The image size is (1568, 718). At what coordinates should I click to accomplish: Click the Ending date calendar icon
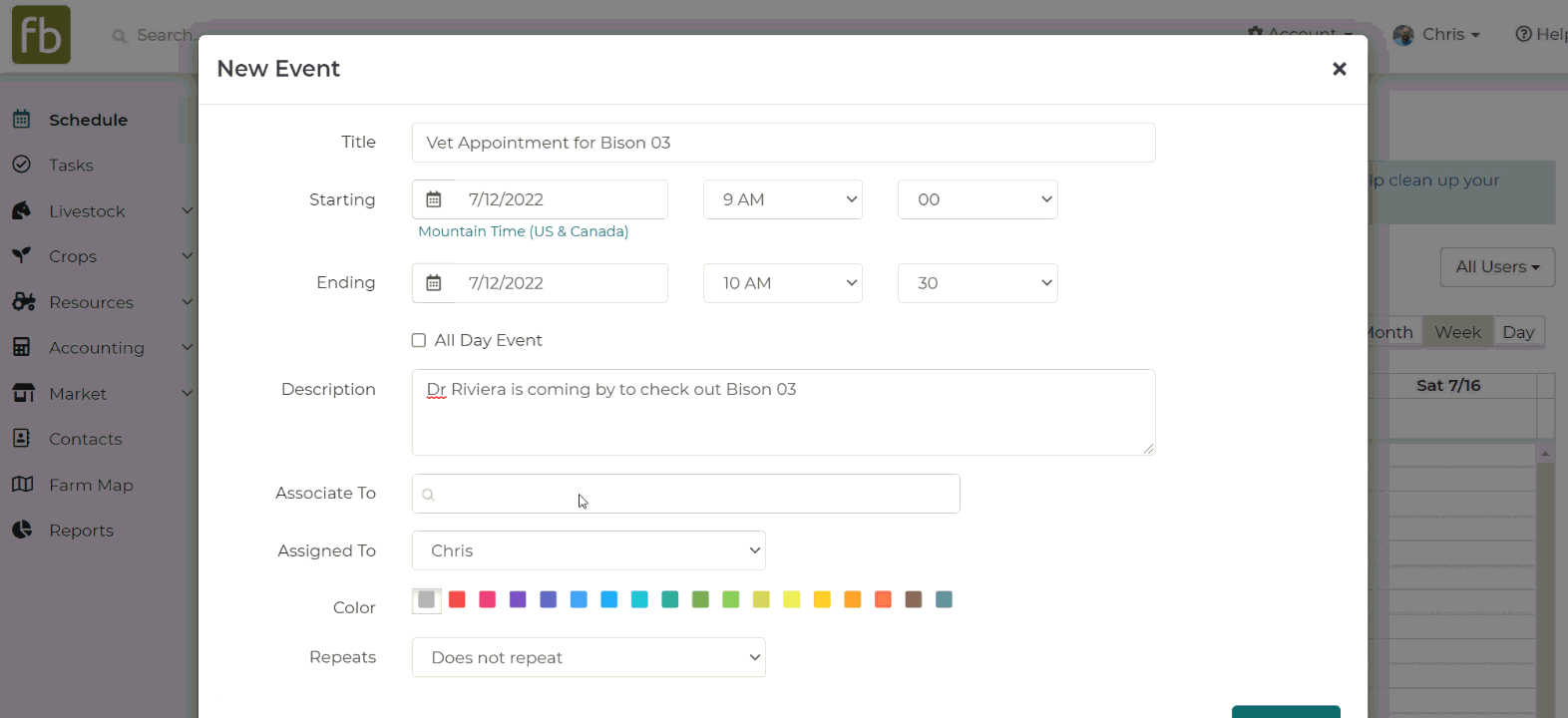click(x=434, y=283)
